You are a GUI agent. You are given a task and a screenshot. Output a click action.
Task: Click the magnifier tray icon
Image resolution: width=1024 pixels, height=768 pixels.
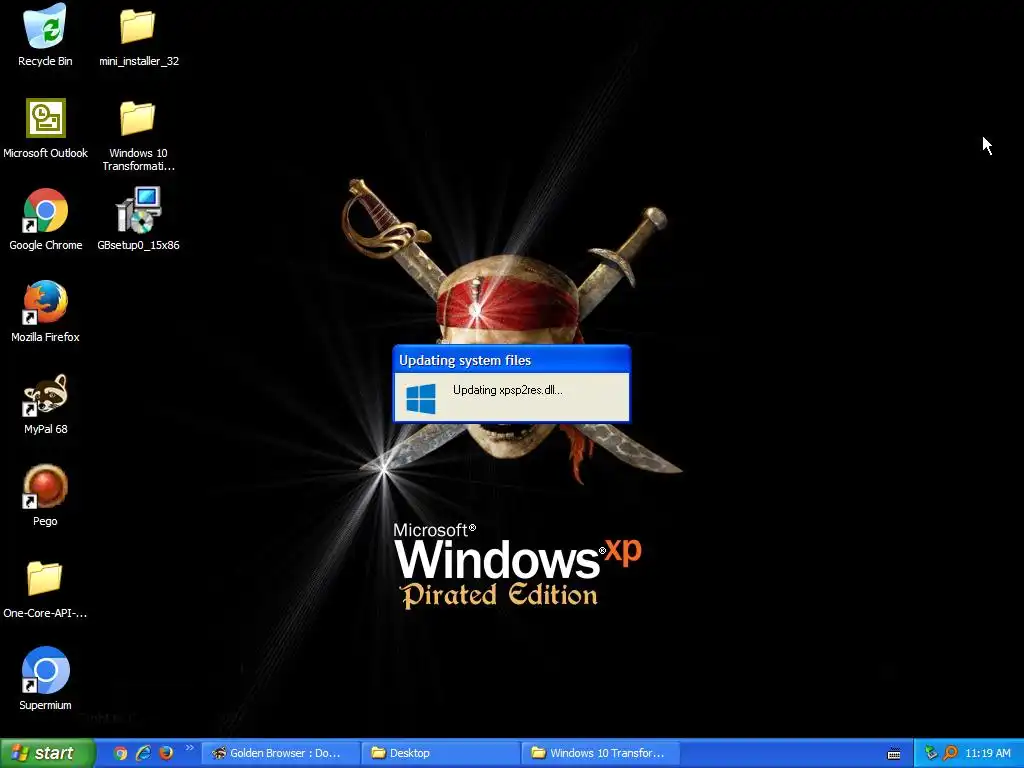(x=950, y=753)
